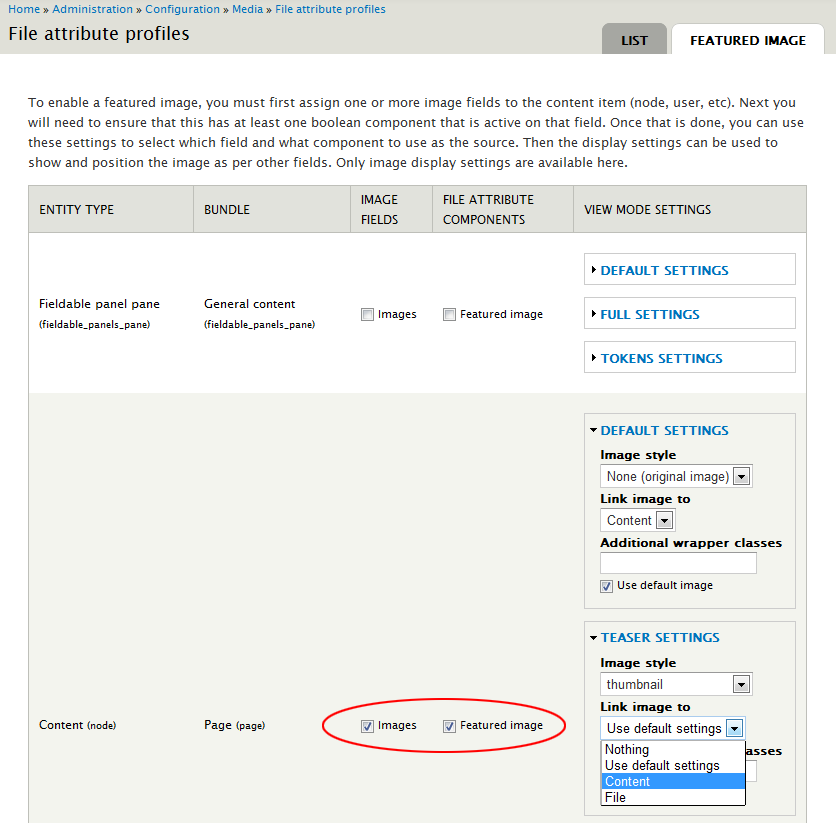Screen dimensions: 836x823
Task: Enable the Images checkbox for General content bundle
Action: click(x=367, y=314)
